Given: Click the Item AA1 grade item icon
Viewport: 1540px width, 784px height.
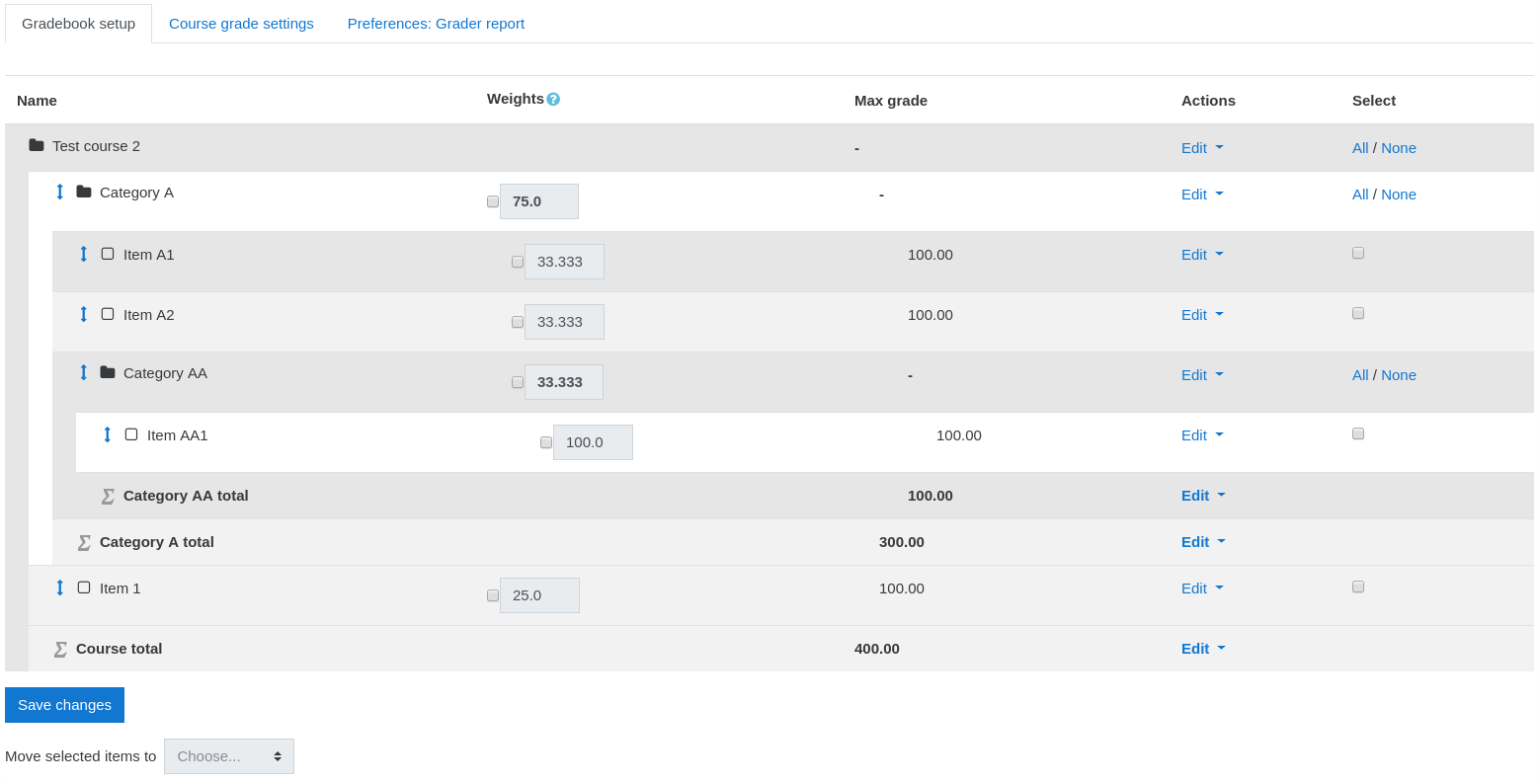Looking at the screenshot, I should [131, 434].
